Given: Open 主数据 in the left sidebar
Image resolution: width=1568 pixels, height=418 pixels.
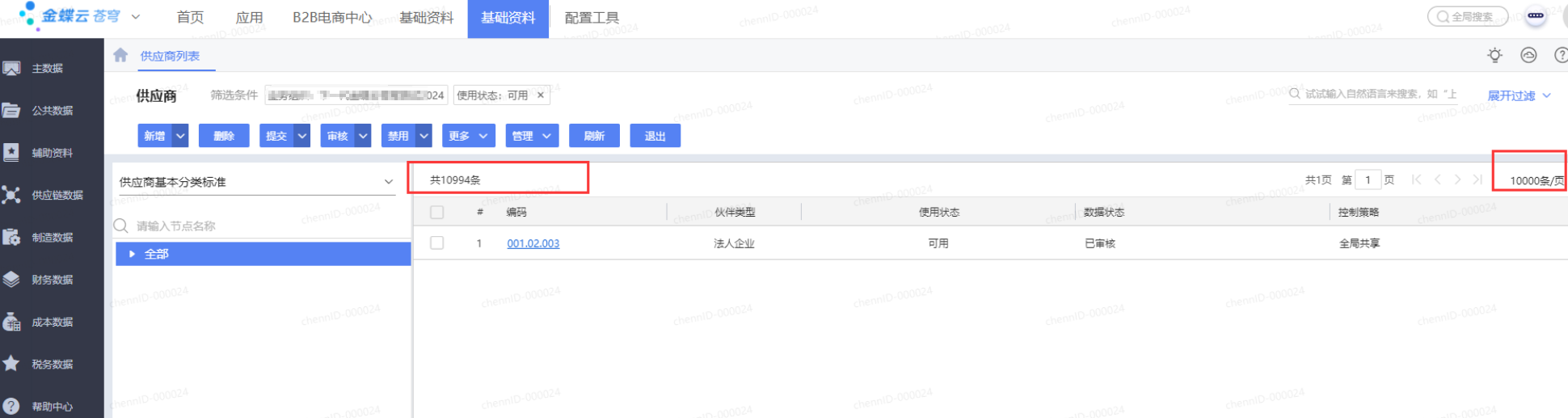Looking at the screenshot, I should [x=47, y=69].
